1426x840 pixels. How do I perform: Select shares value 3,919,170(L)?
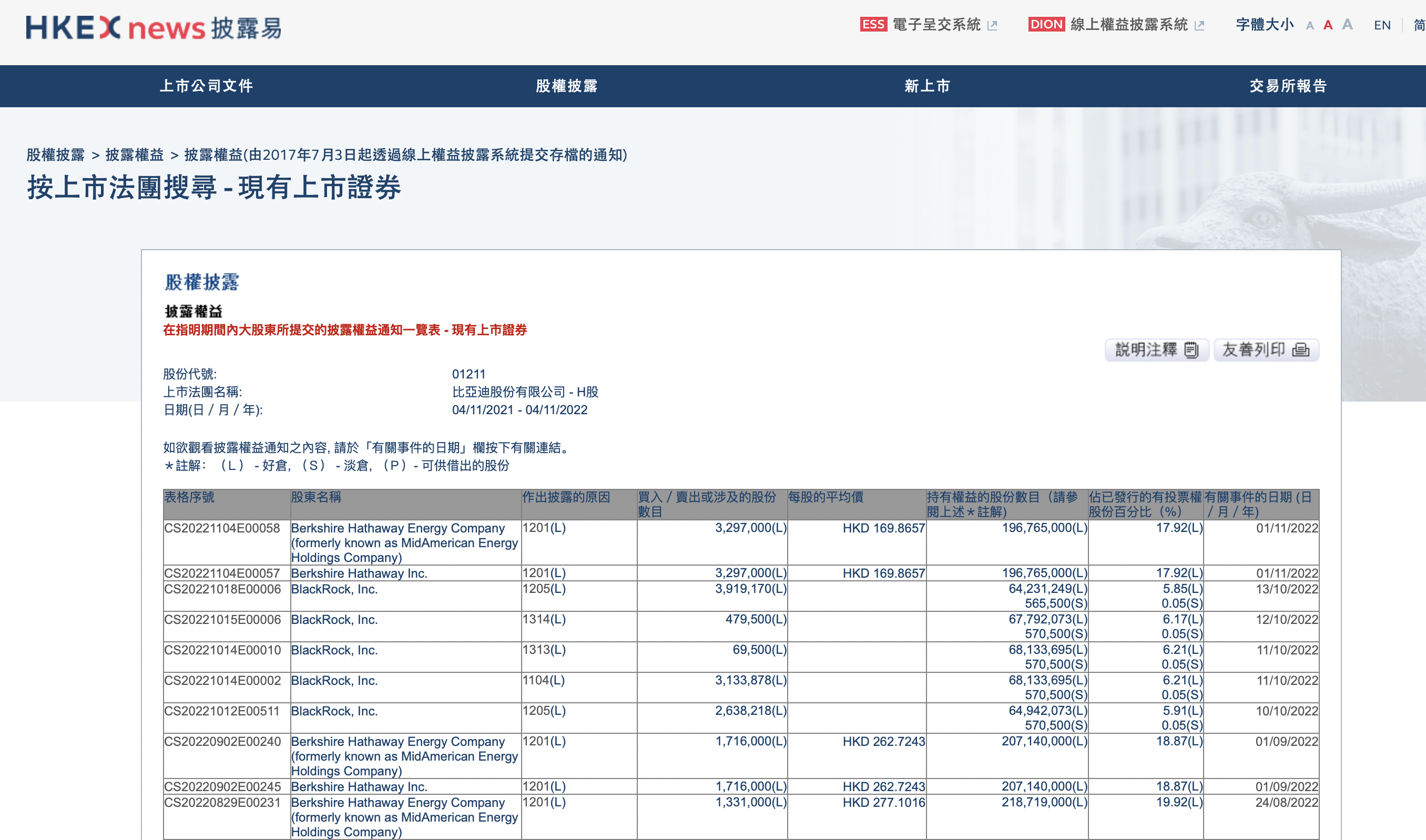click(x=751, y=589)
